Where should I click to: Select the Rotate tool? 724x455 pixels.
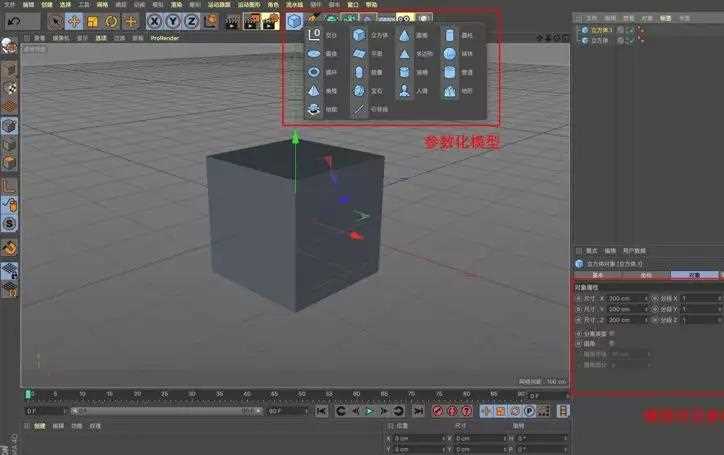pos(111,21)
